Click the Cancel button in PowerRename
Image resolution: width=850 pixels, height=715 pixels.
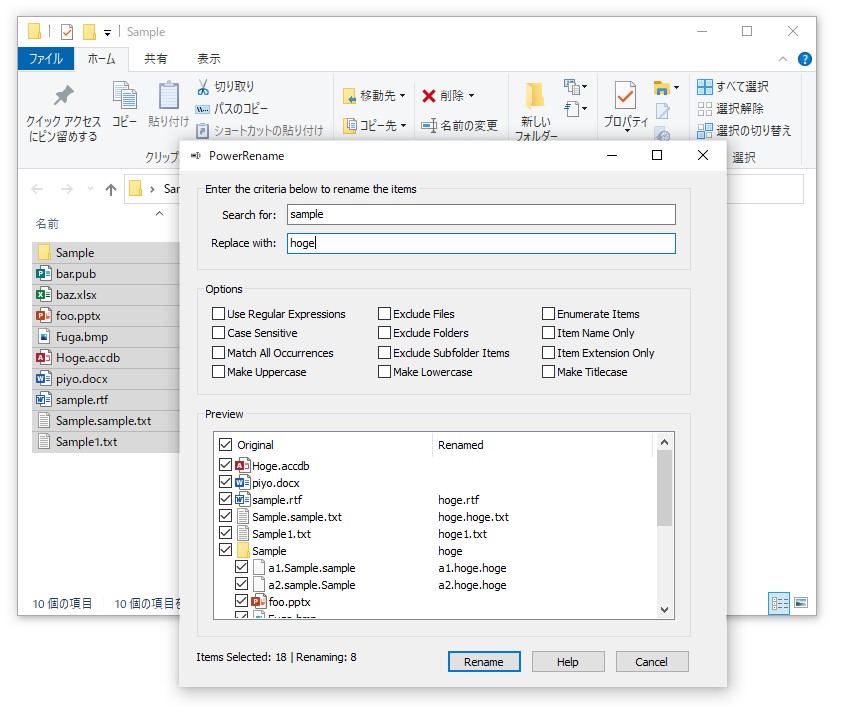click(652, 662)
